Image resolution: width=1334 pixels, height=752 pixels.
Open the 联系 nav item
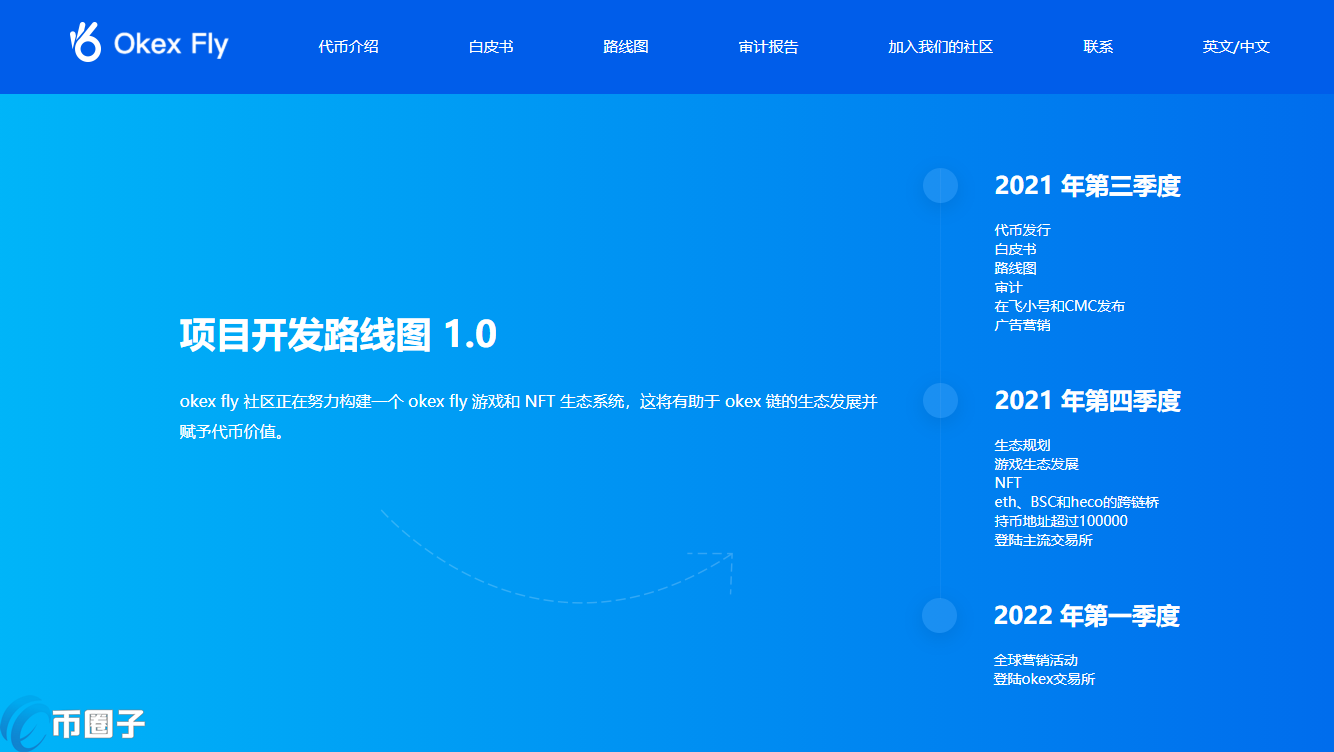pyautogui.click(x=1098, y=47)
